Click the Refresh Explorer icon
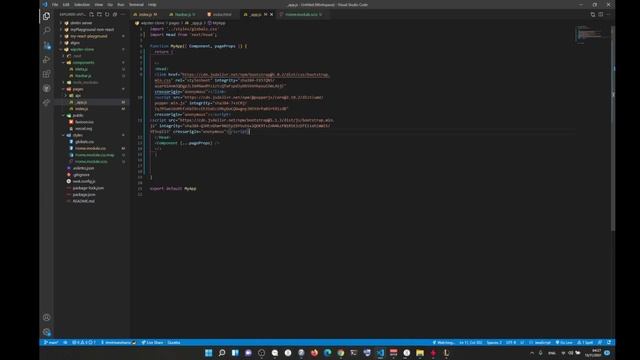 (107, 14)
